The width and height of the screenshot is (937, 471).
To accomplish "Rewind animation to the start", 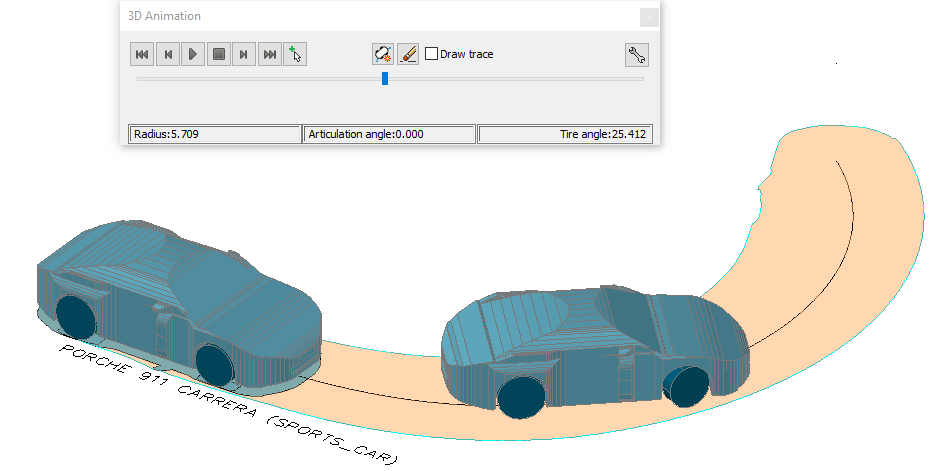I will pyautogui.click(x=142, y=55).
